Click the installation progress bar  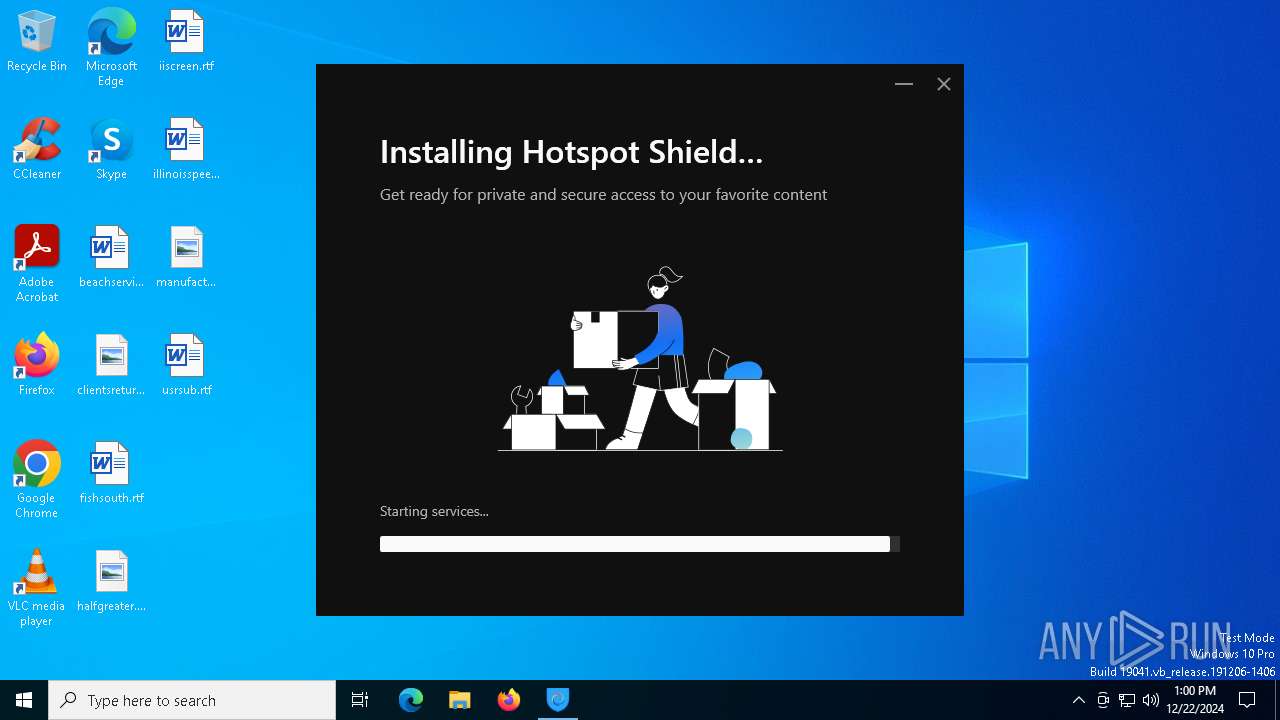(x=640, y=544)
